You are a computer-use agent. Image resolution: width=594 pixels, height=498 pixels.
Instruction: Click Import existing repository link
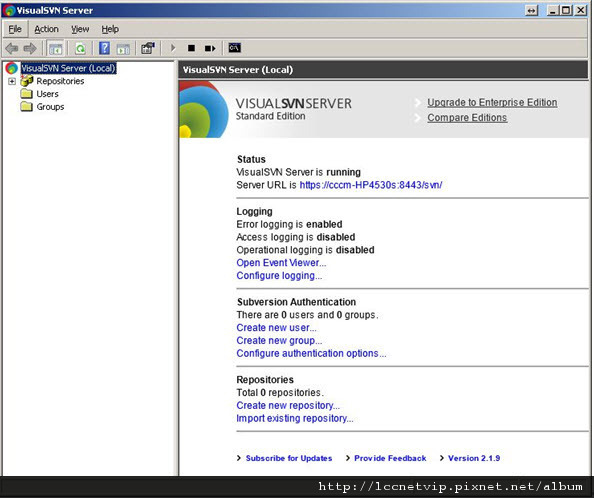pos(295,418)
